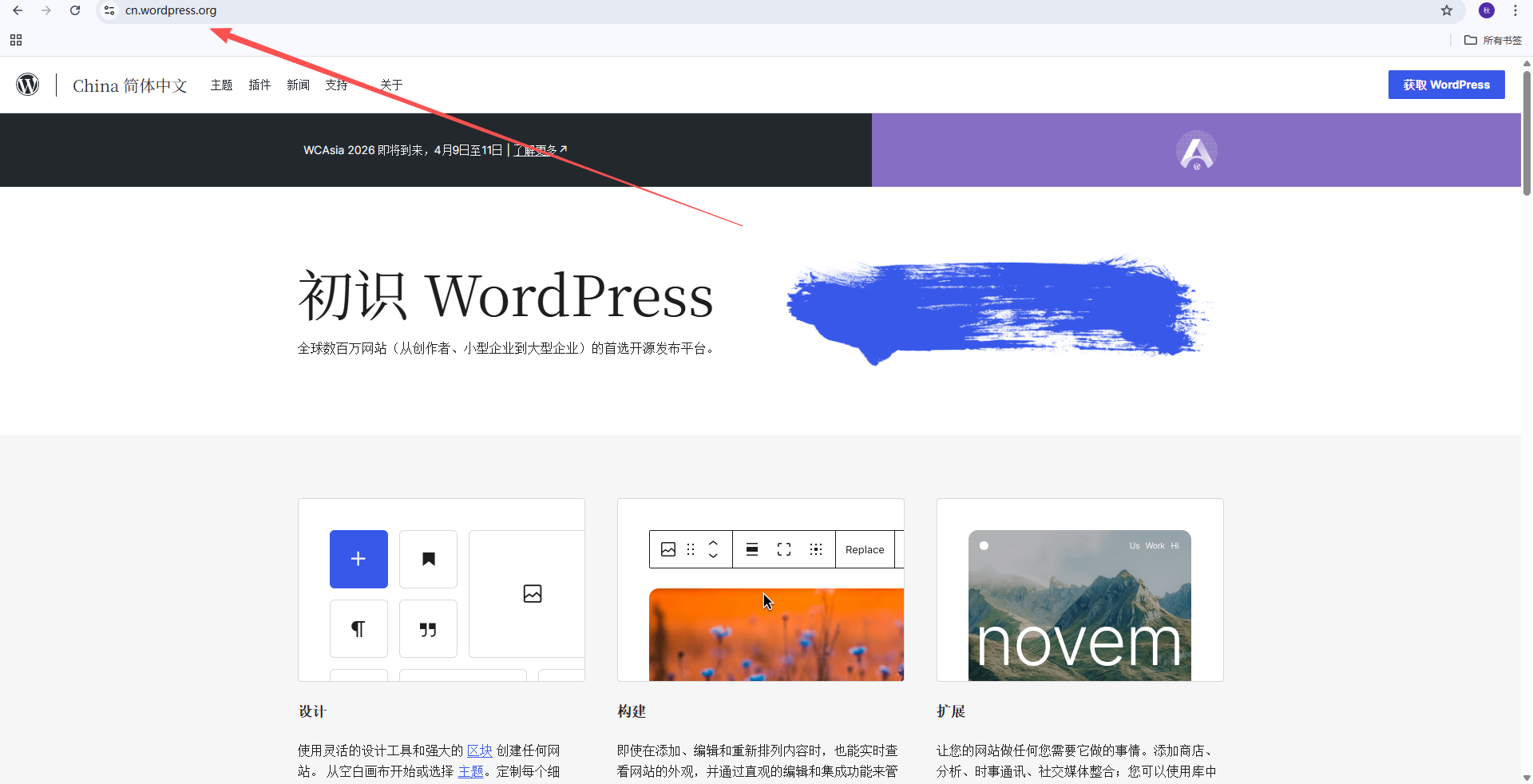Click the 获取 WordPress button
1533x784 pixels.
[x=1446, y=85]
